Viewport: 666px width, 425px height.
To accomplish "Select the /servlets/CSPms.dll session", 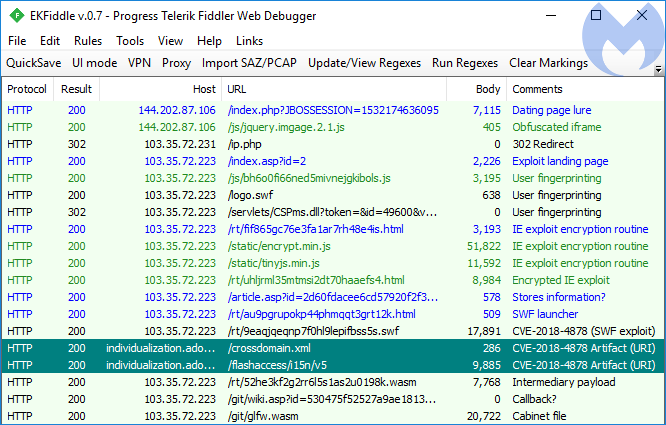I will [x=333, y=212].
